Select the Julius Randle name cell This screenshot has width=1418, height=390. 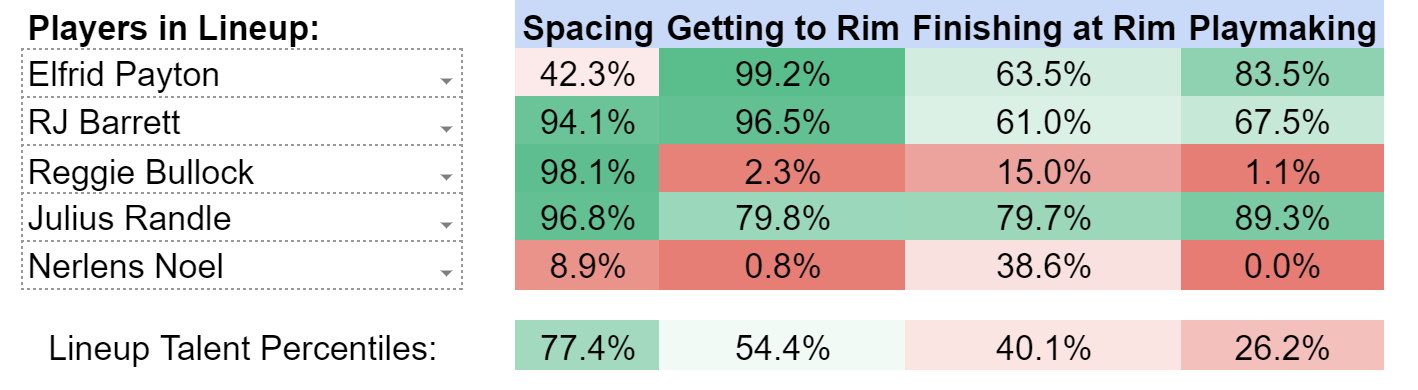click(x=241, y=217)
